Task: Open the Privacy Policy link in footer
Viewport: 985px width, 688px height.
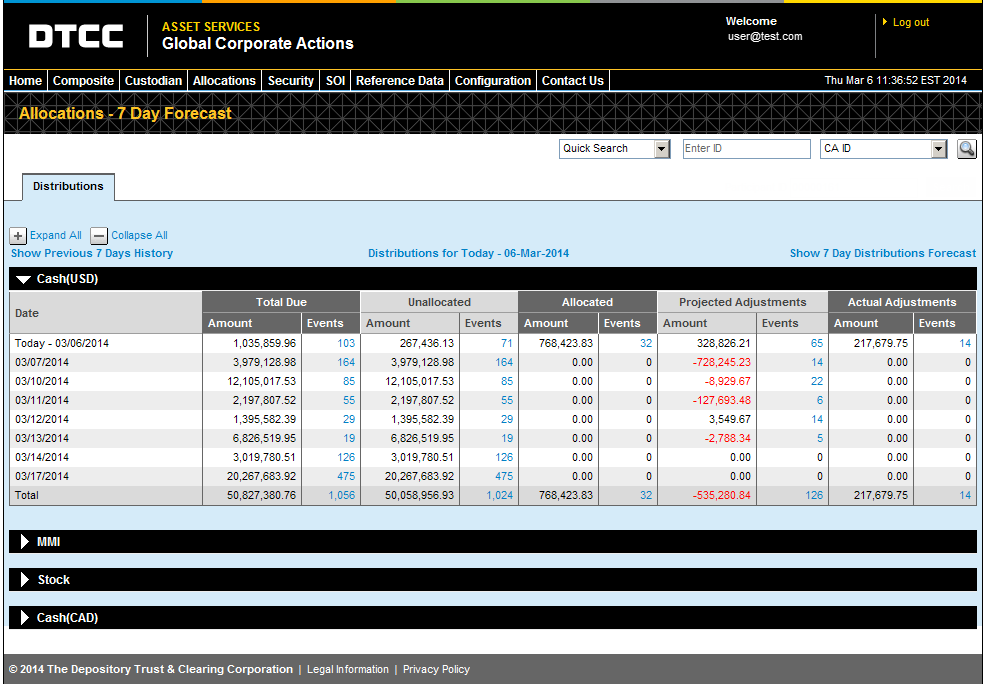Action: click(436, 670)
